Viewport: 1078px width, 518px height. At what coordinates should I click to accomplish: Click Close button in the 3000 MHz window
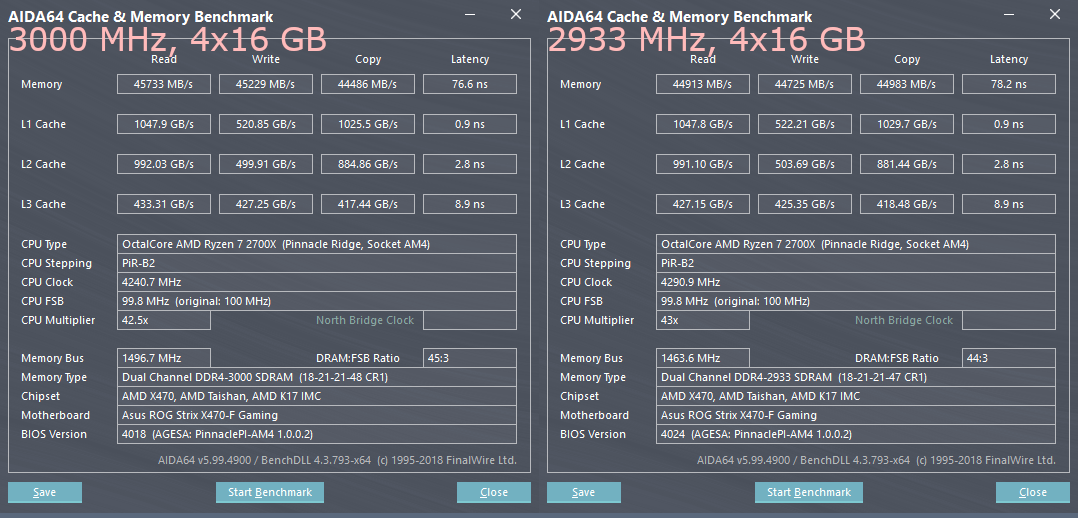point(494,492)
